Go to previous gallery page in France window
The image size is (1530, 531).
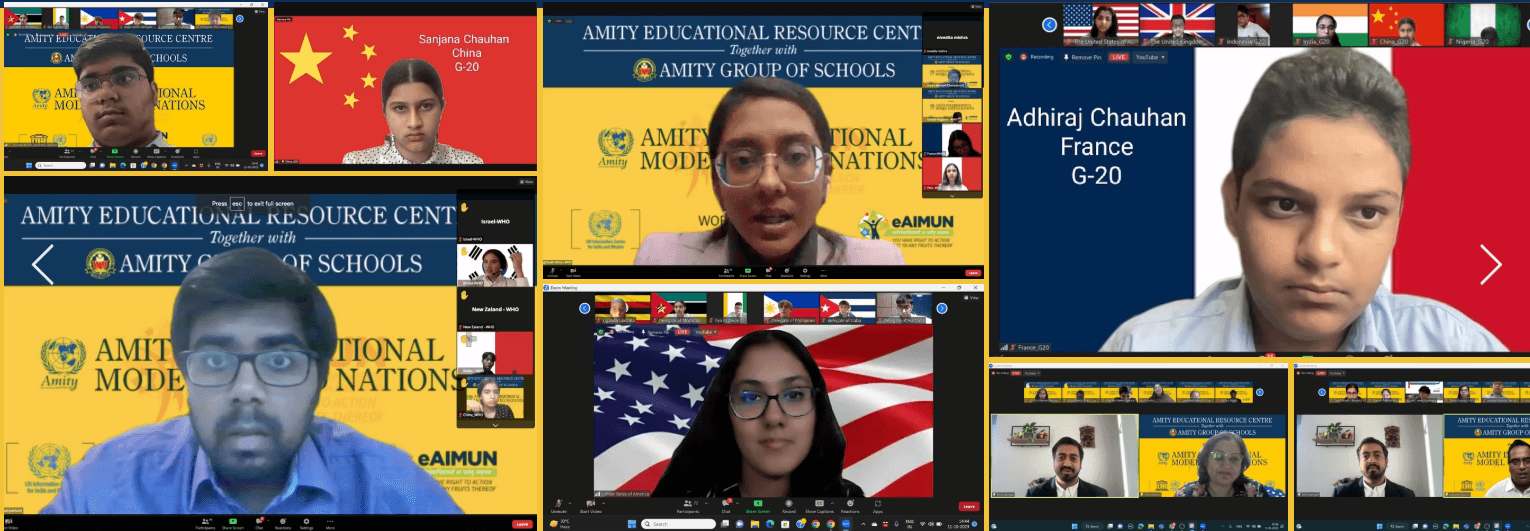click(x=1049, y=25)
